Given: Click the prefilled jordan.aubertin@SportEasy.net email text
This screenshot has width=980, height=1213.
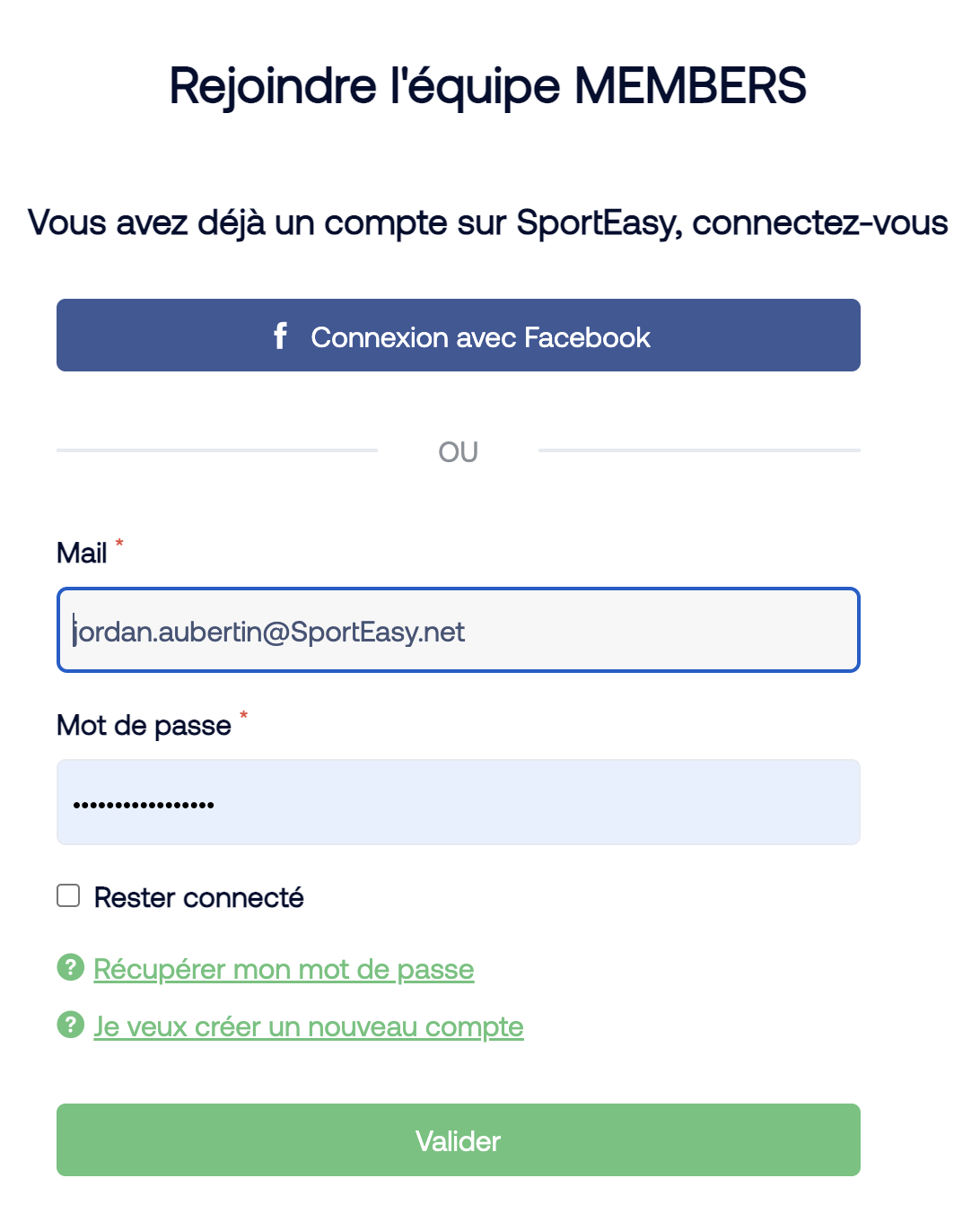Looking at the screenshot, I should click(x=269, y=632).
